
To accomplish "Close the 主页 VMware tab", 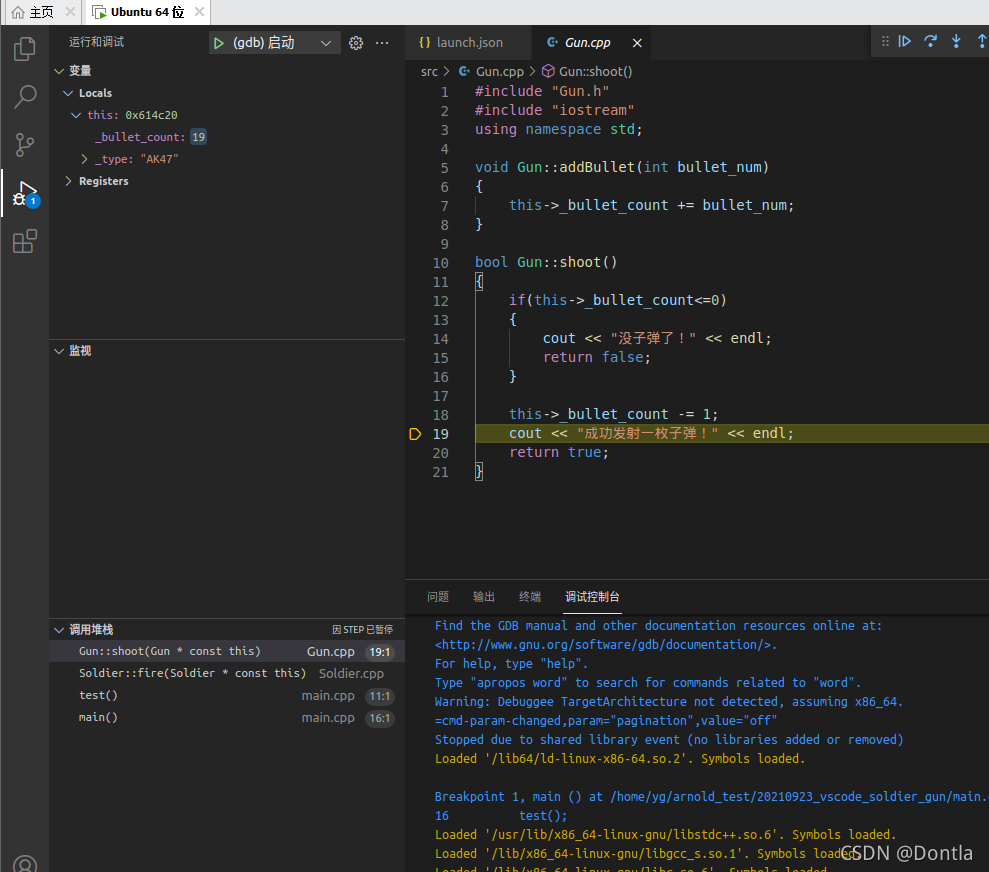I will [70, 12].
